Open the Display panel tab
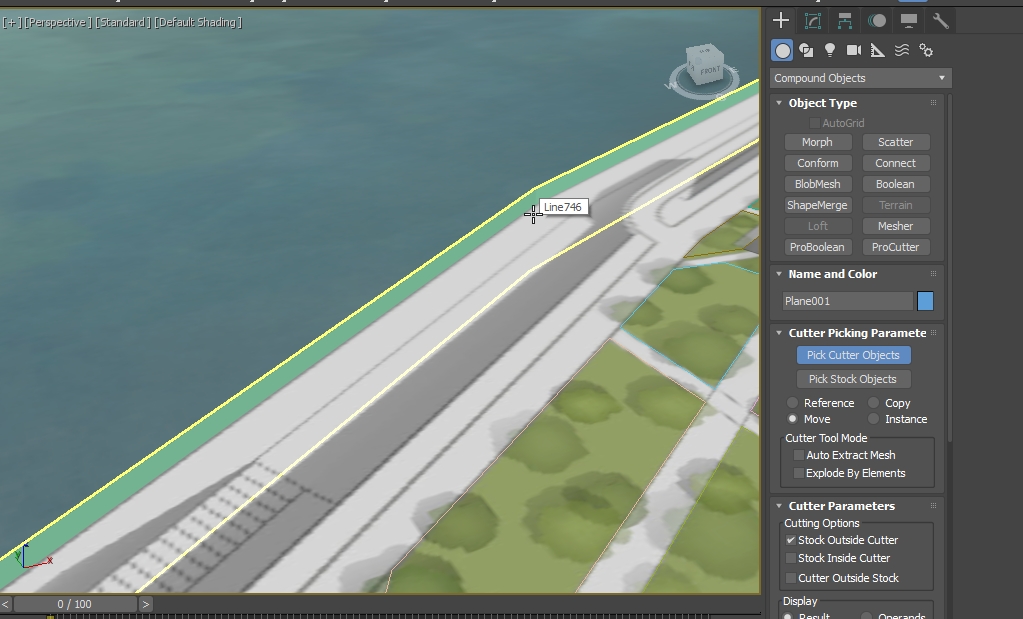The height and width of the screenshot is (619, 1023). coord(909,21)
